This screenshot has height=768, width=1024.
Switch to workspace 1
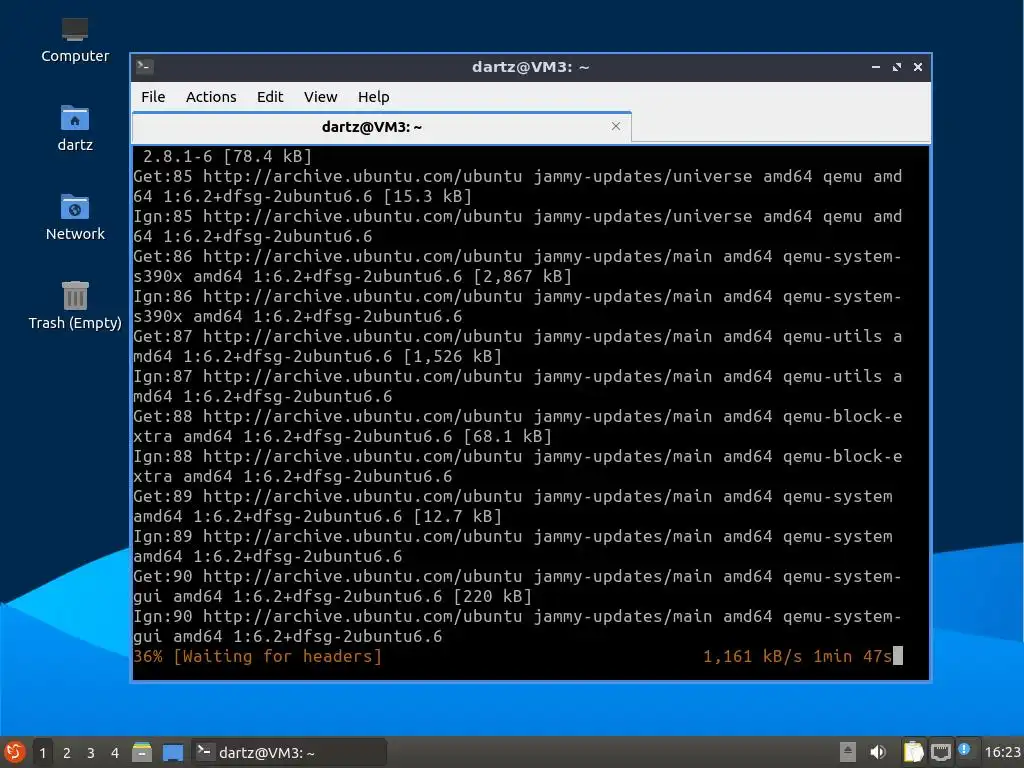coord(42,753)
